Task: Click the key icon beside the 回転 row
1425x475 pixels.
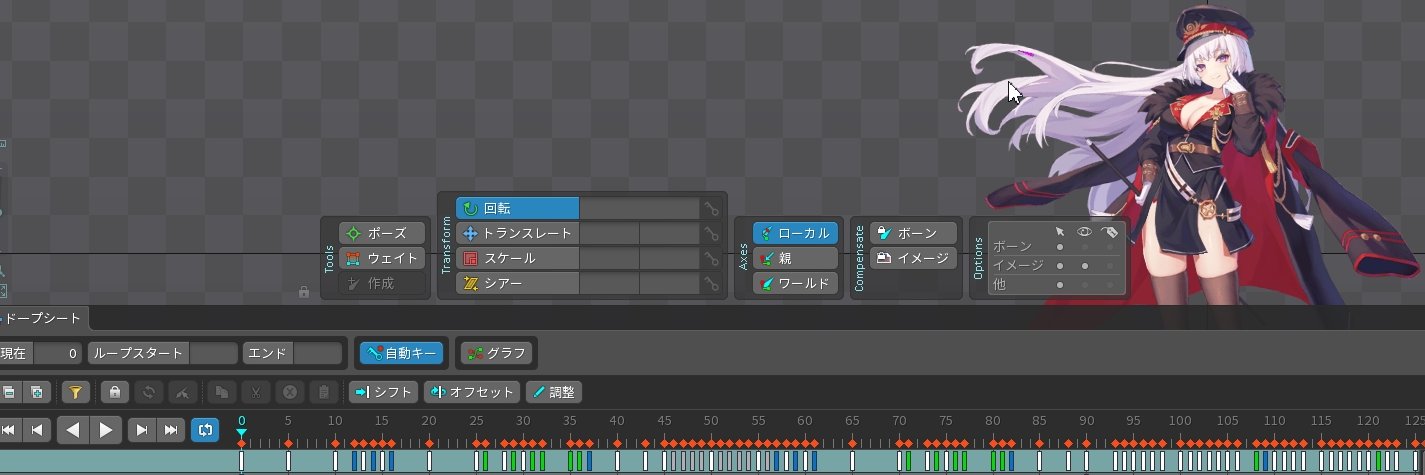Action: pos(711,209)
